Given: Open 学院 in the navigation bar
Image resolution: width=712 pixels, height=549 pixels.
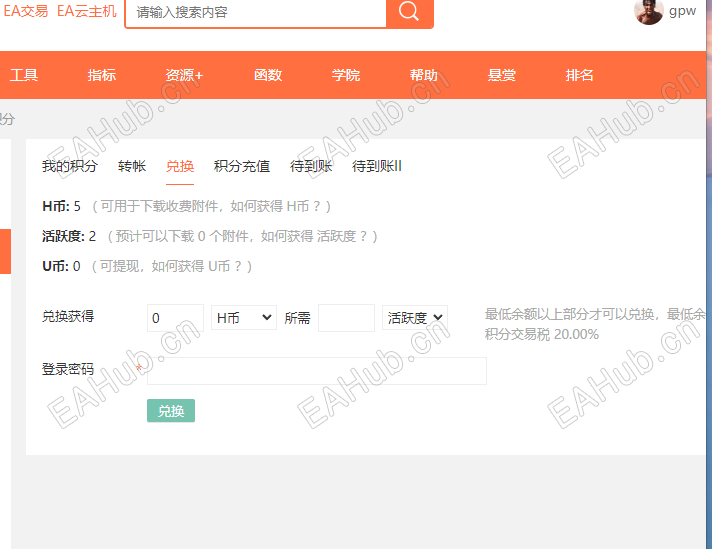Looking at the screenshot, I should click(x=346, y=75).
